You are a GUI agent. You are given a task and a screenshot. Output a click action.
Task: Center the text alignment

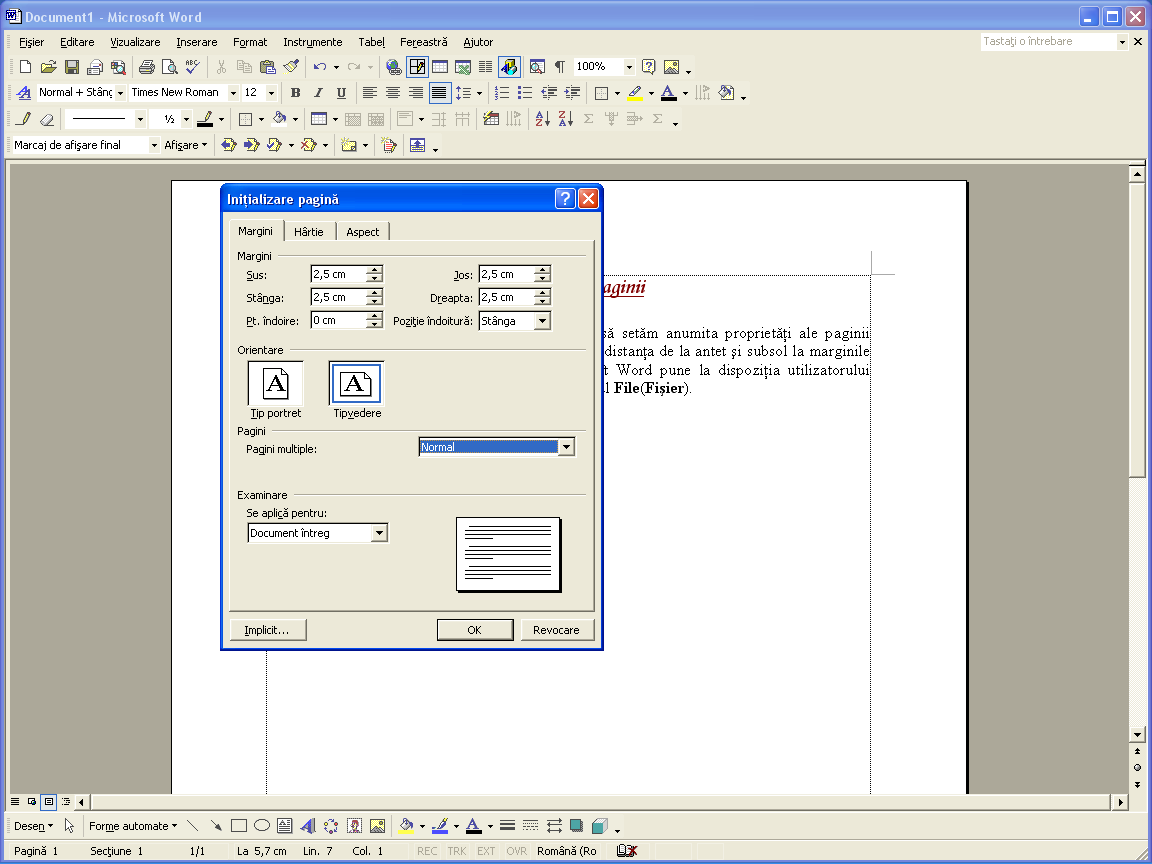(x=393, y=93)
